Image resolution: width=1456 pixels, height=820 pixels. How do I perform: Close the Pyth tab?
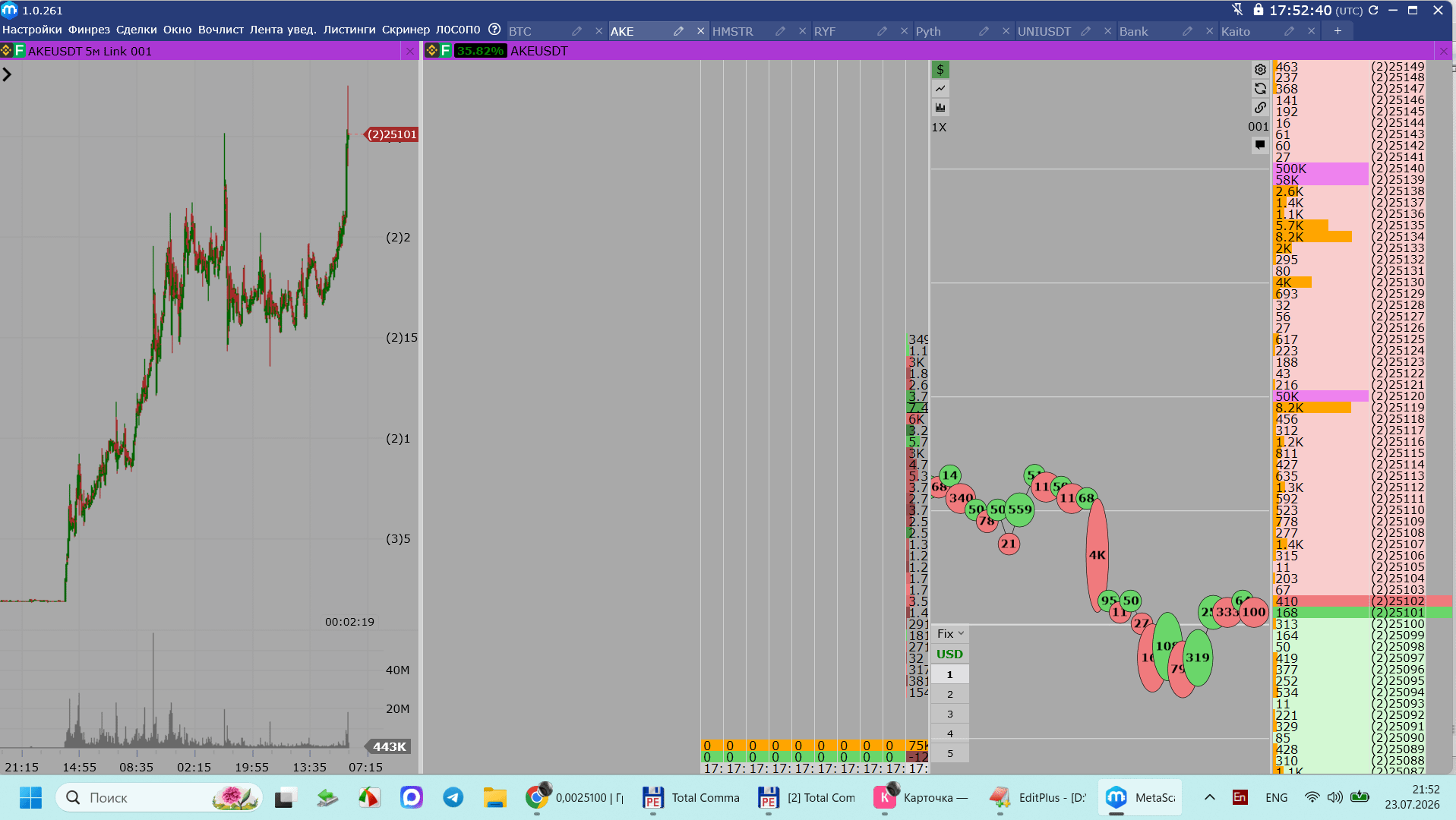click(1006, 31)
